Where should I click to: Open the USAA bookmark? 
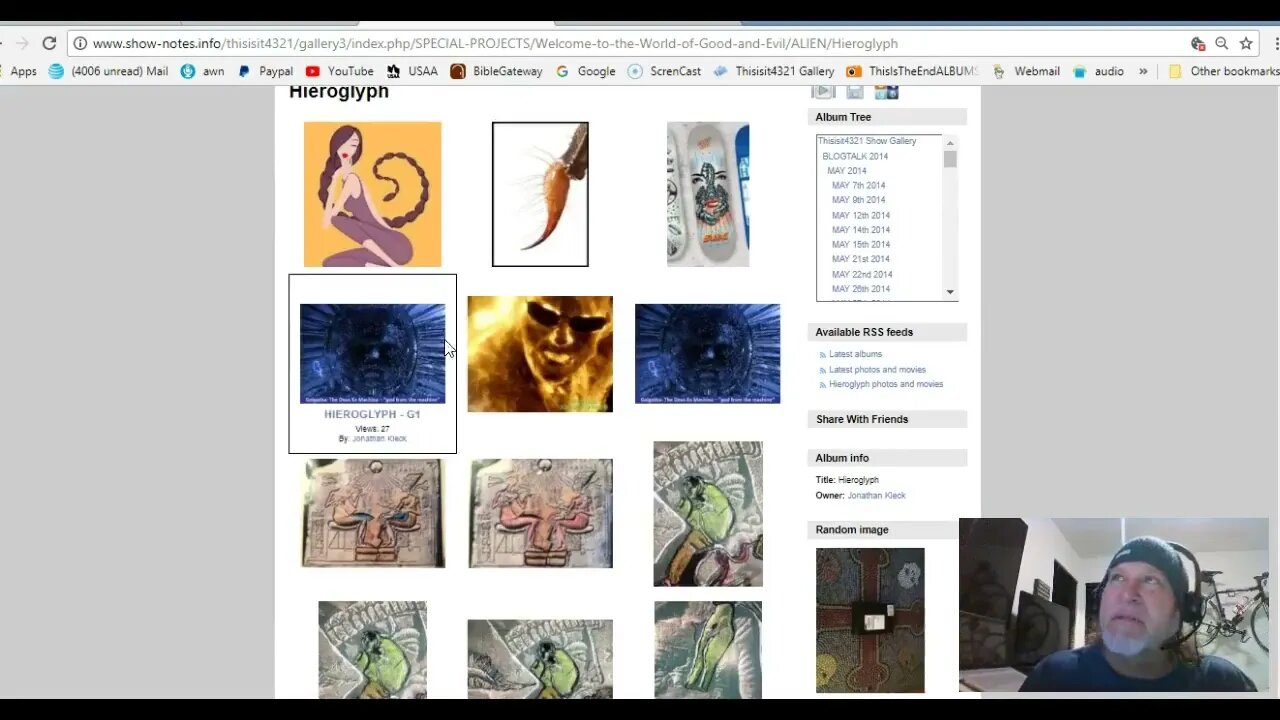412,71
